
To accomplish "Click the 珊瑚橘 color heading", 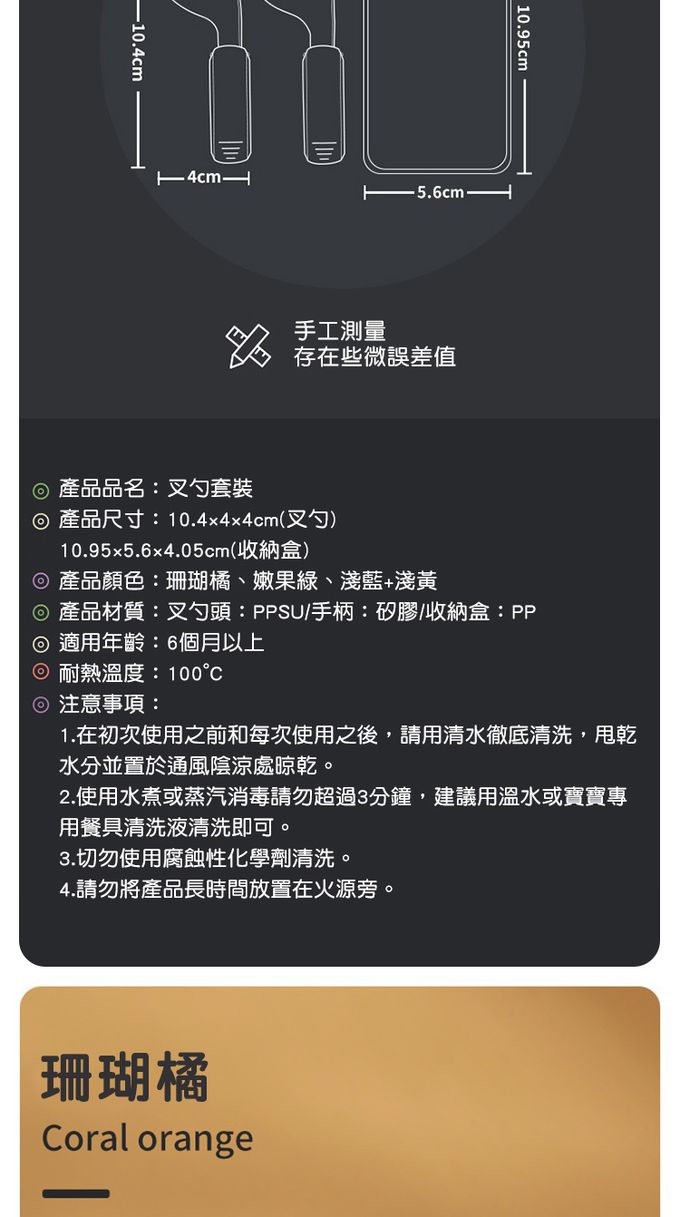I will (125, 1078).
